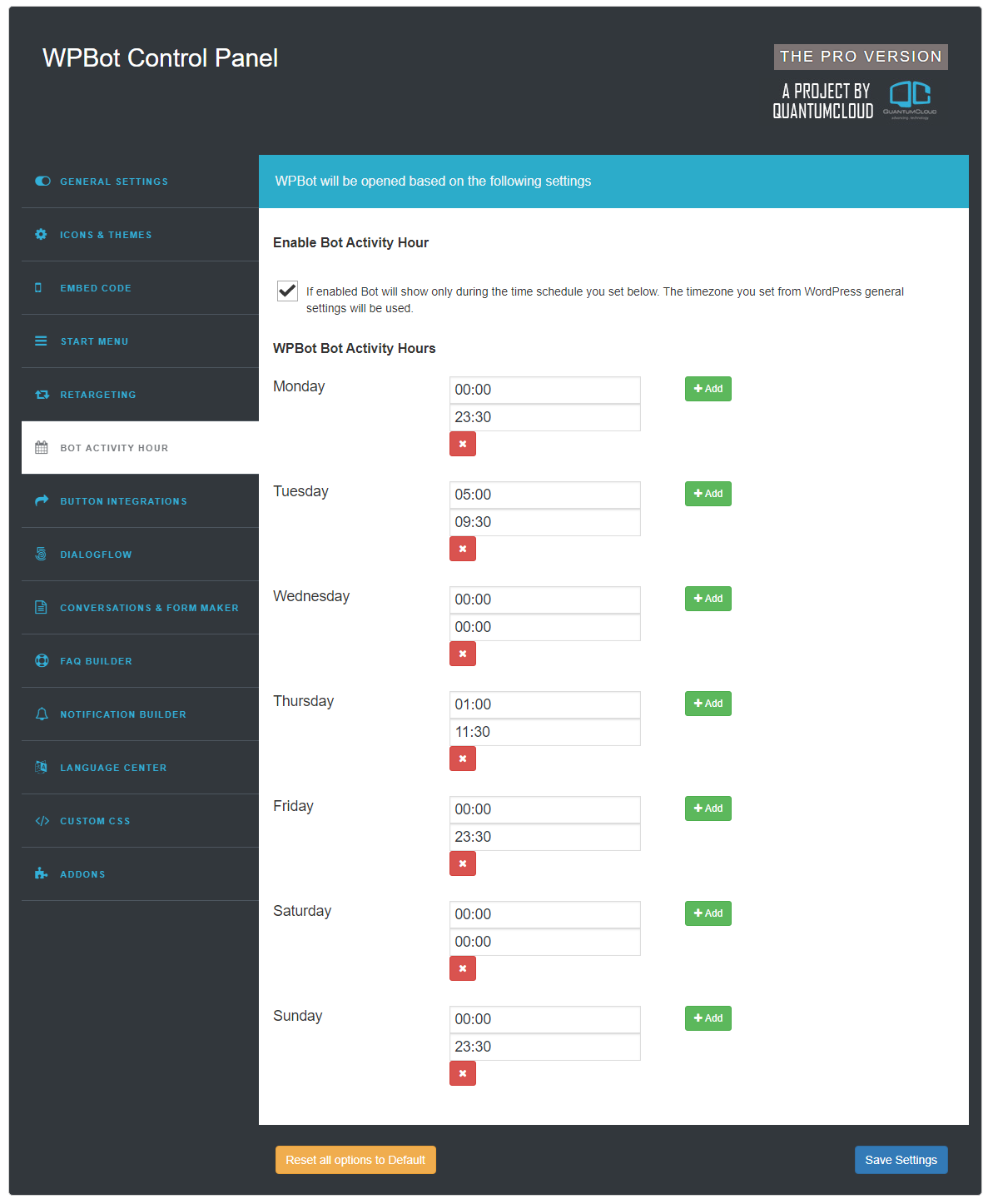Click the Button Integrations share arrow icon
Screen dimensions: 1003x1204
point(42,500)
